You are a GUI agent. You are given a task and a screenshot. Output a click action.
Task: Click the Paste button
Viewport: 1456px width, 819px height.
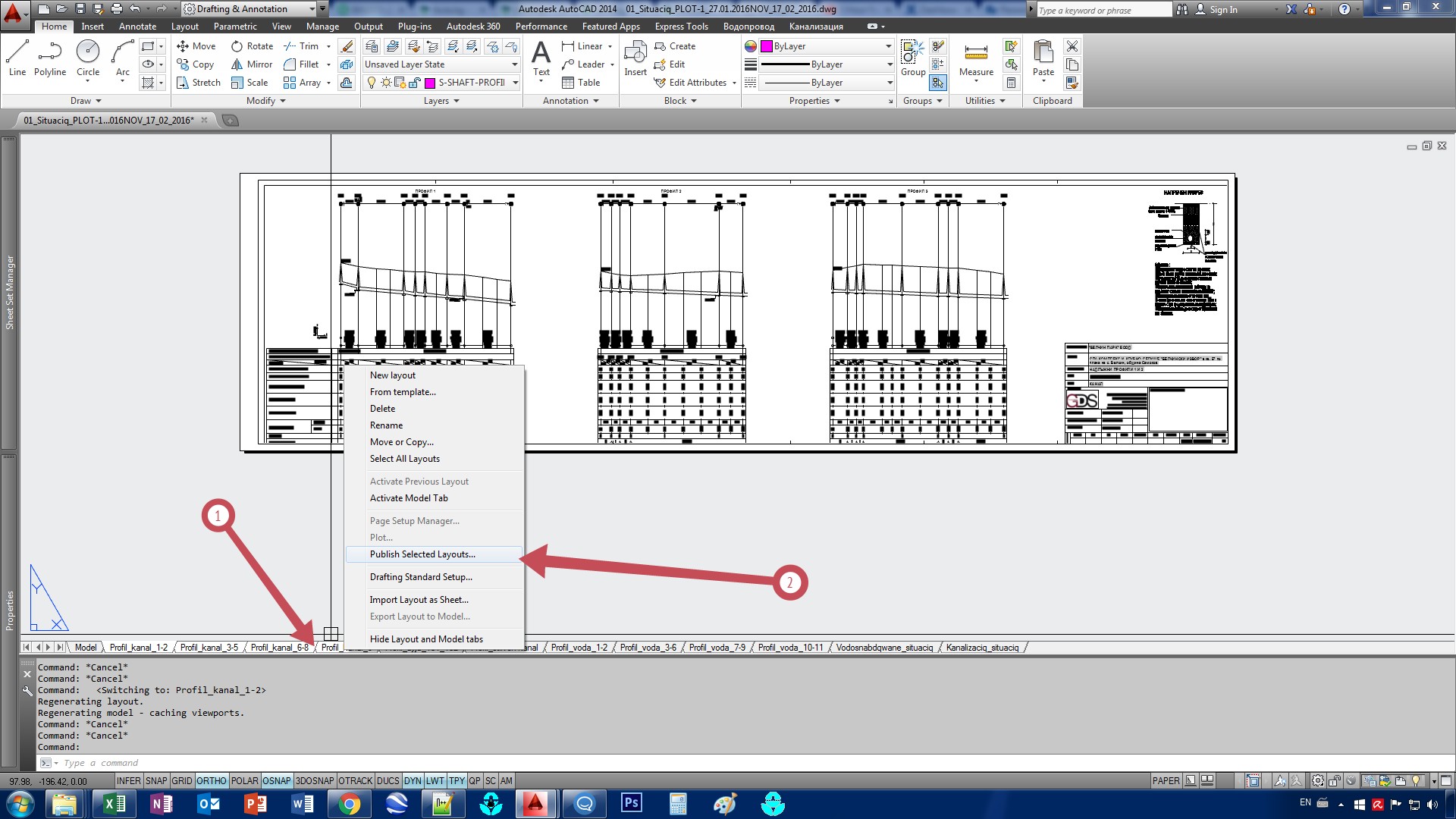pyautogui.click(x=1043, y=59)
